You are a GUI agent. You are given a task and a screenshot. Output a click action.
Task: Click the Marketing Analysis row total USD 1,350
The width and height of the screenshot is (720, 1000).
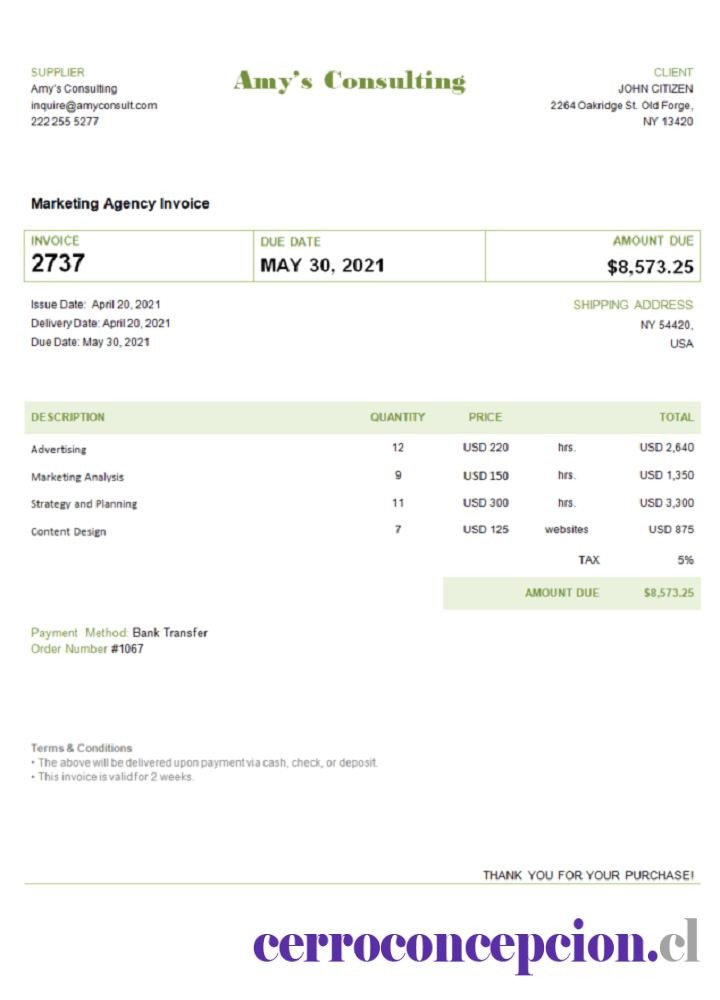pyautogui.click(x=666, y=475)
